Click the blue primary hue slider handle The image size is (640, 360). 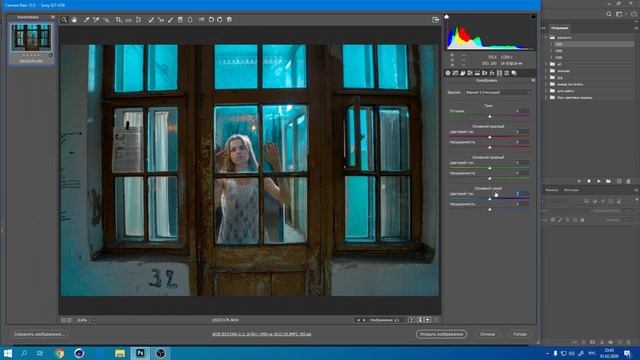[490, 199]
